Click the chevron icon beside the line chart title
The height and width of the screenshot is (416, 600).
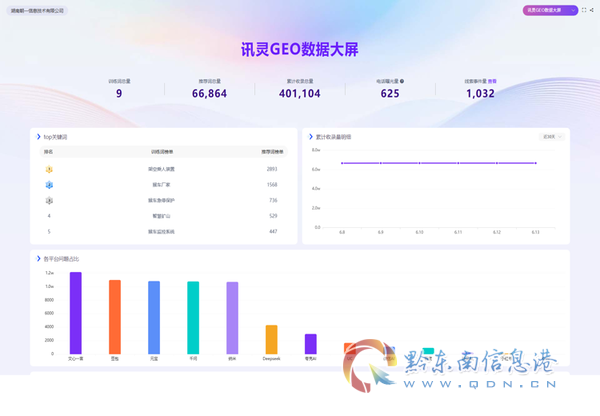click(x=311, y=137)
